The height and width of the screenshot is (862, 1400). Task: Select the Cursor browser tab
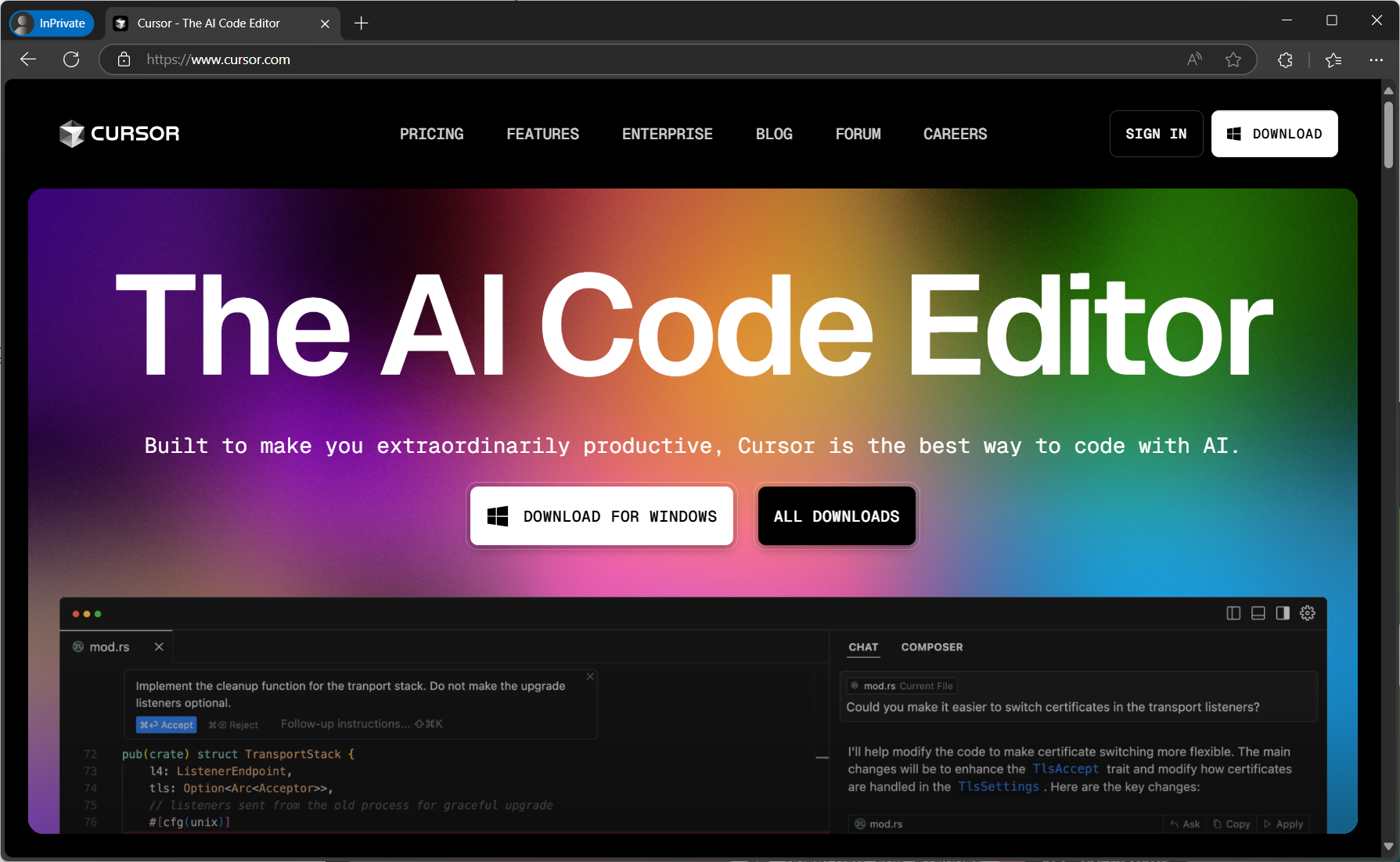coord(222,23)
